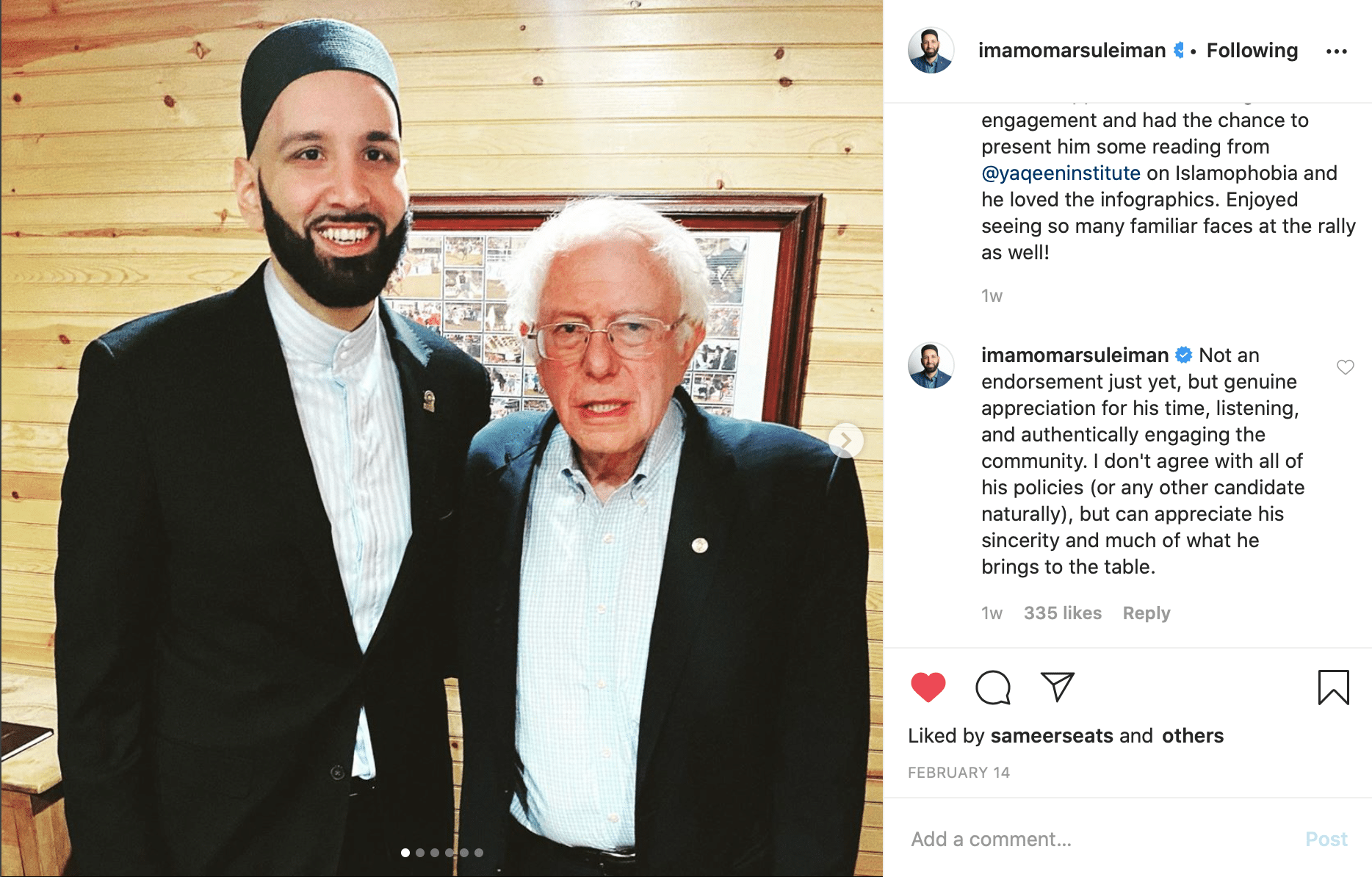The width and height of the screenshot is (1372, 877).
Task: Click Reply under the comment
Action: tap(1146, 613)
